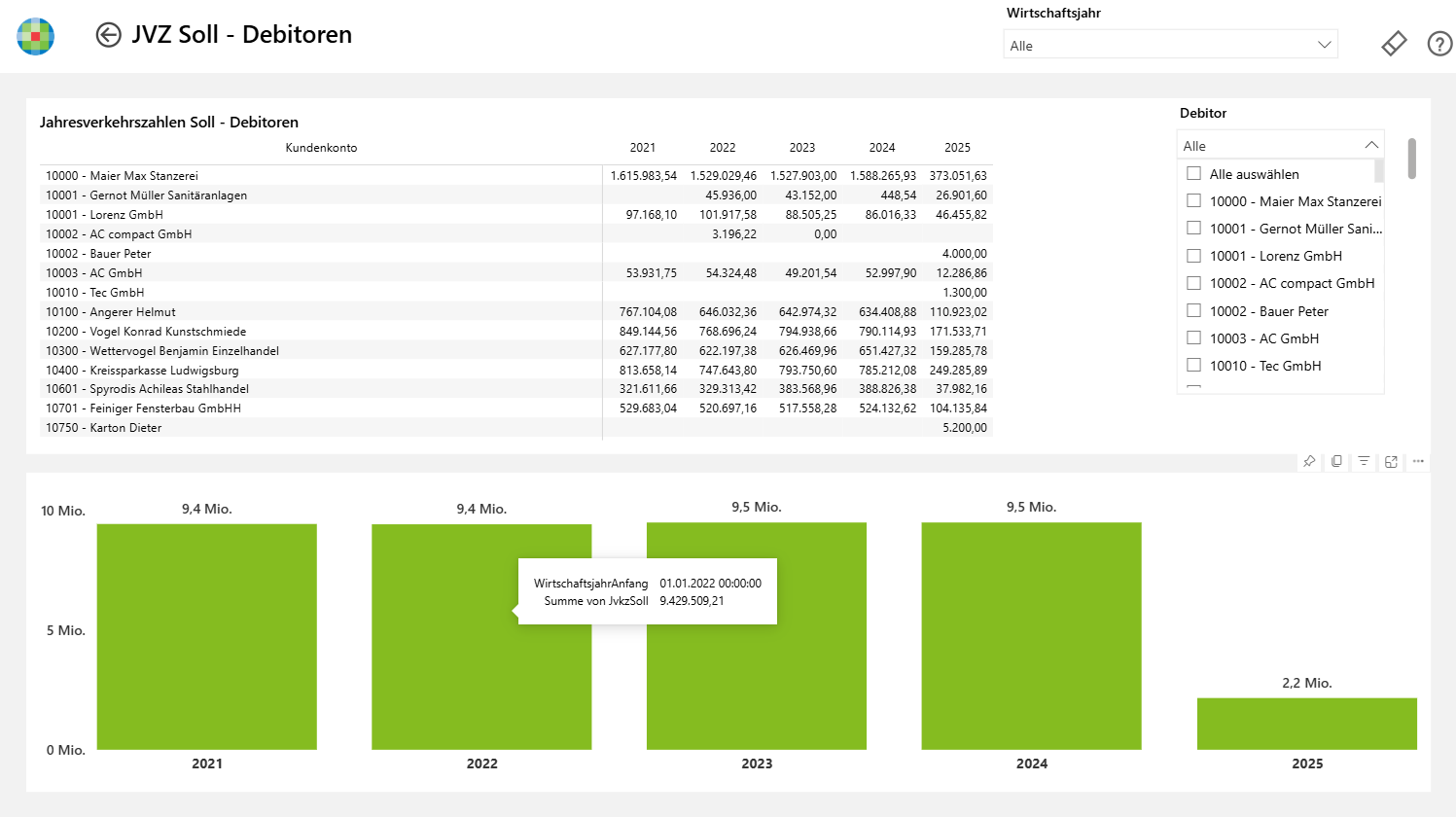The height and width of the screenshot is (817, 1456).
Task: Select the 2024 bar in the chart
Action: tap(1031, 636)
